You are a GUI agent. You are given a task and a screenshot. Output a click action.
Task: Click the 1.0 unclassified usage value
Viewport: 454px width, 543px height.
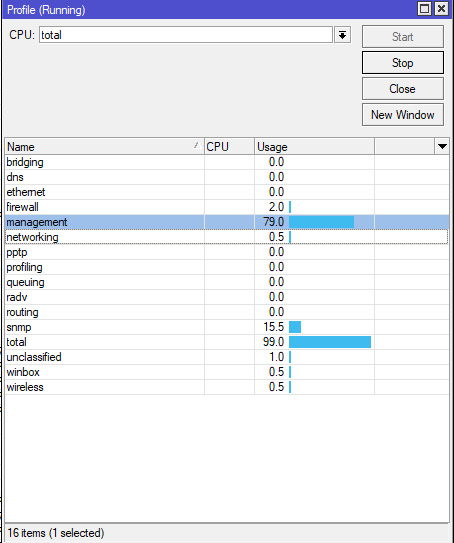276,357
